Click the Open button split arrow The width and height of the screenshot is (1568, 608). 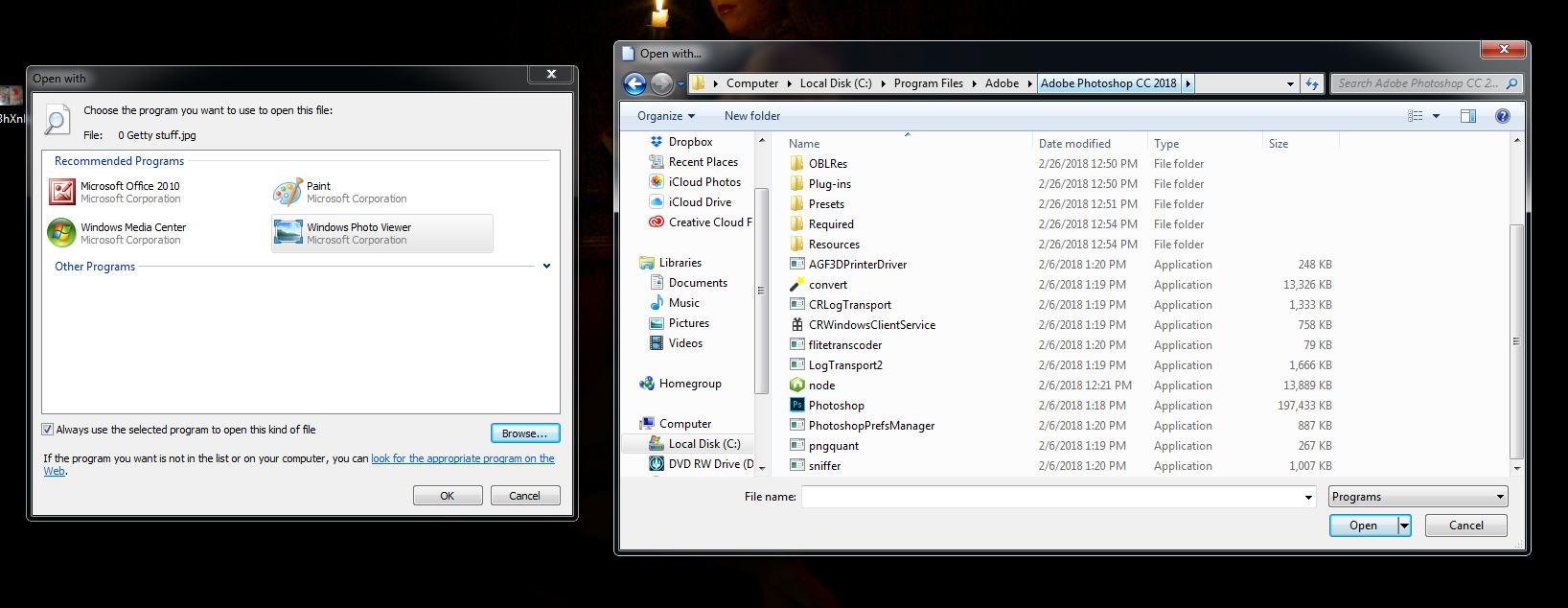pyautogui.click(x=1404, y=526)
